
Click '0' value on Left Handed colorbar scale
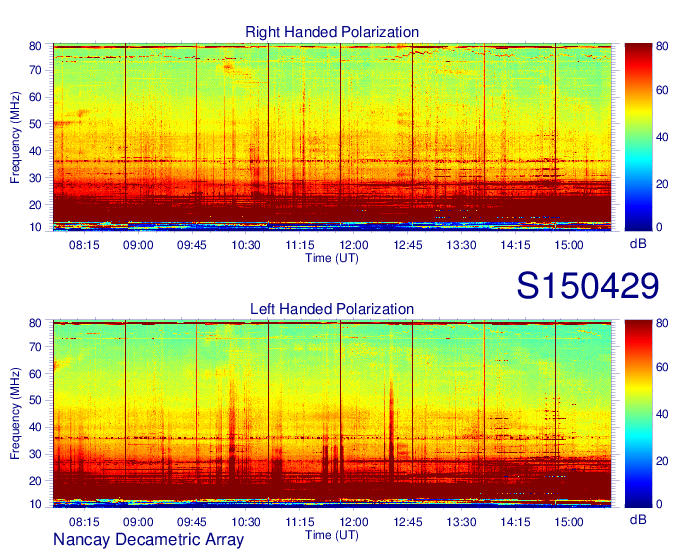click(659, 504)
